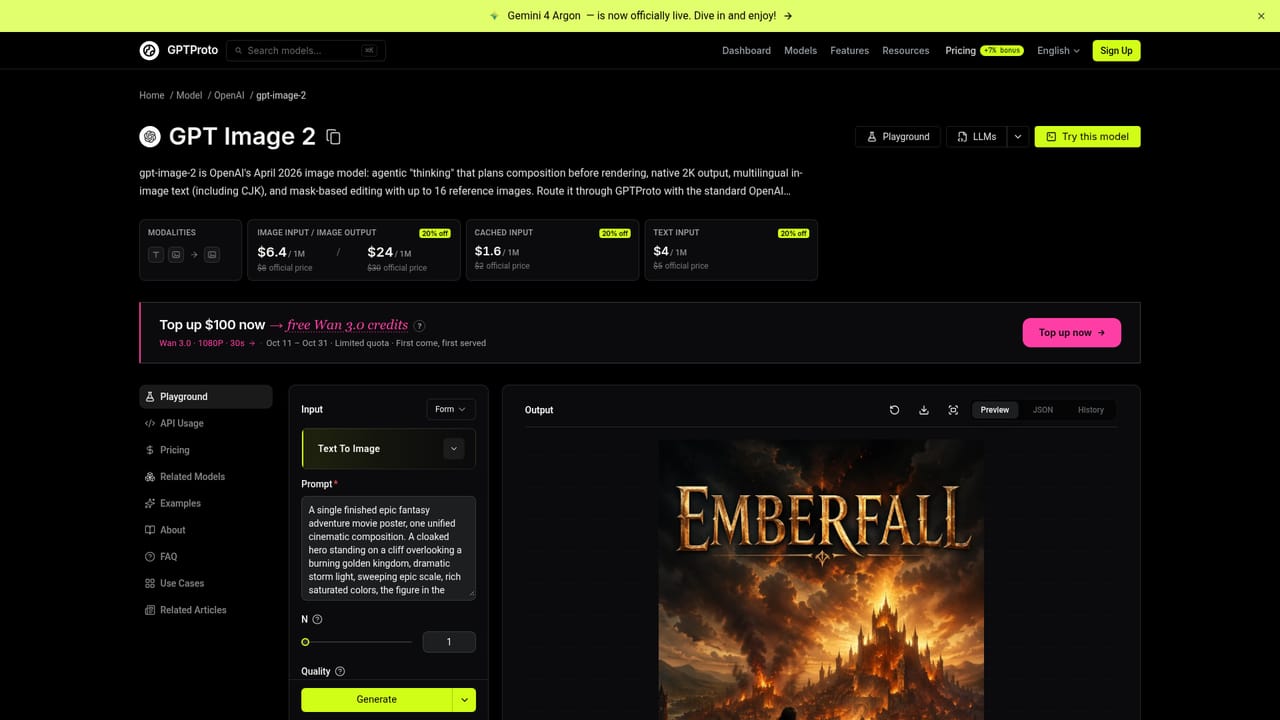Open API Usage in the sidebar
Viewport: 1280px width, 720px height.
point(205,424)
